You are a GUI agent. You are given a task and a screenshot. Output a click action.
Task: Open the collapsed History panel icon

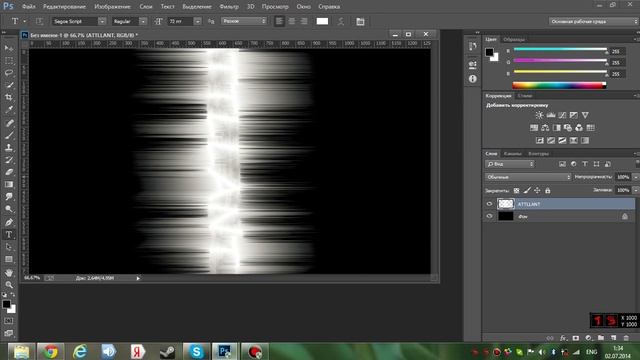[473, 46]
